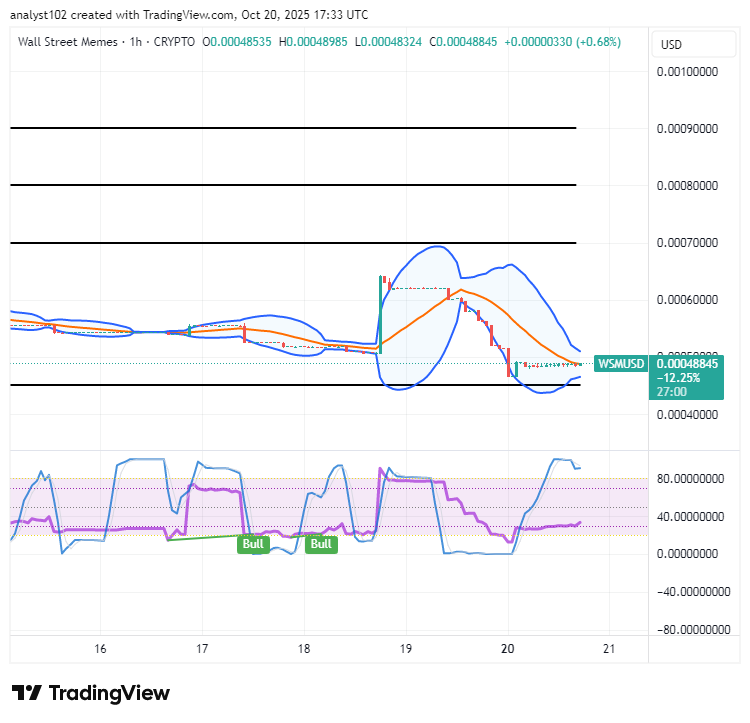Click the first green Bull signal label
Viewport: 750px width, 723px height.
point(253,544)
